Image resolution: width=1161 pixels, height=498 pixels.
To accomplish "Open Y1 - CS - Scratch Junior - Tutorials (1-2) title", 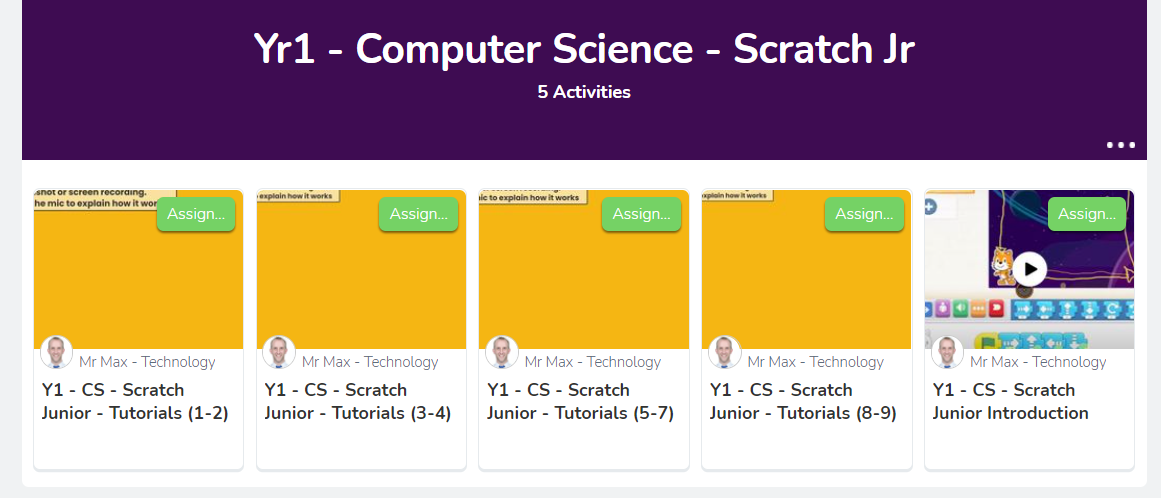I will [135, 401].
